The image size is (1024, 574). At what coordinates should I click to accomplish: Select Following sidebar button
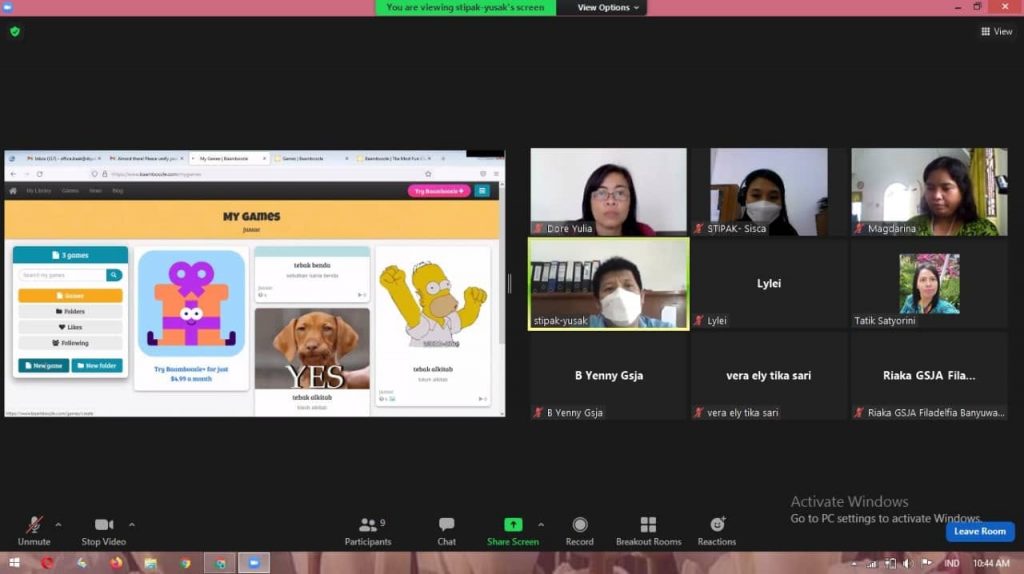(70, 343)
